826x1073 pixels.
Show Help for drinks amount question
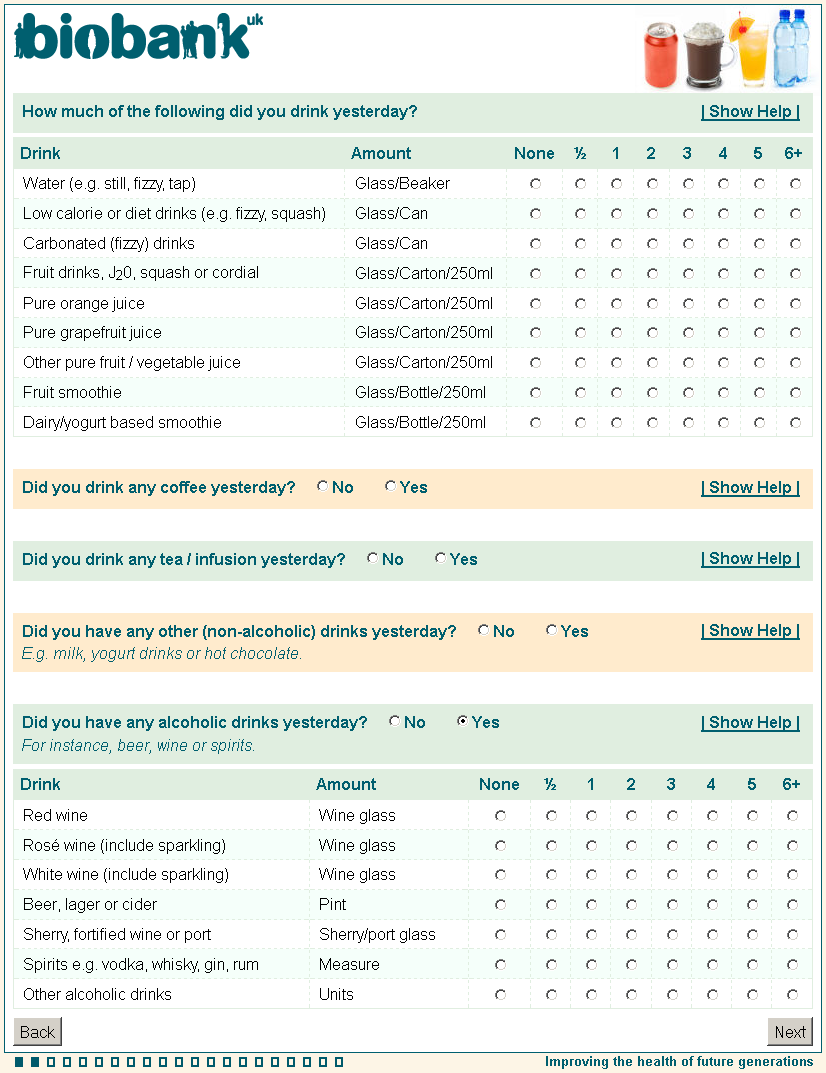(750, 112)
